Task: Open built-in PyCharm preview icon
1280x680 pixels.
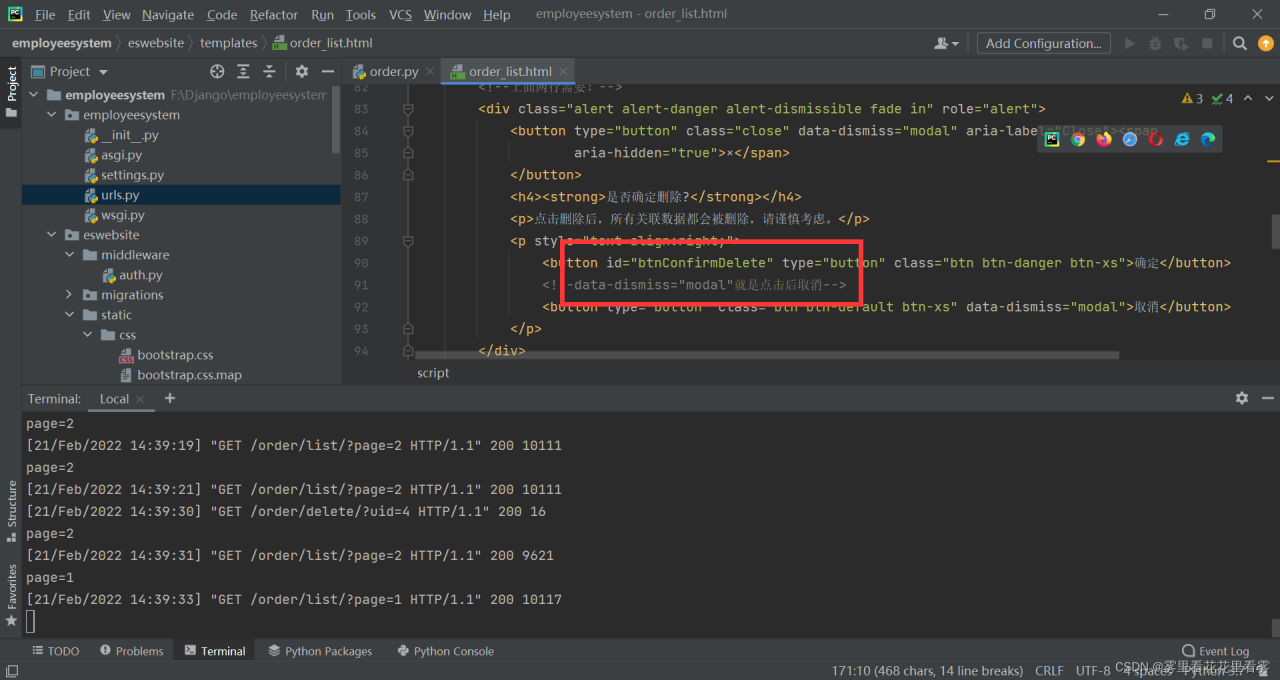Action: point(1052,139)
